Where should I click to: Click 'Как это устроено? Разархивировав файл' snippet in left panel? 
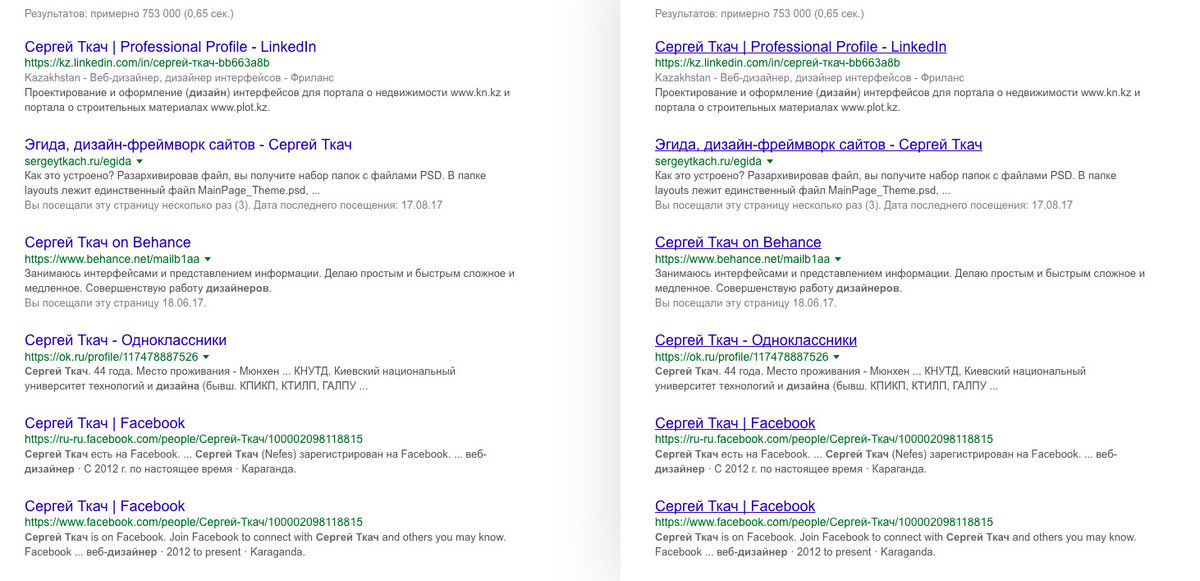[255, 182]
